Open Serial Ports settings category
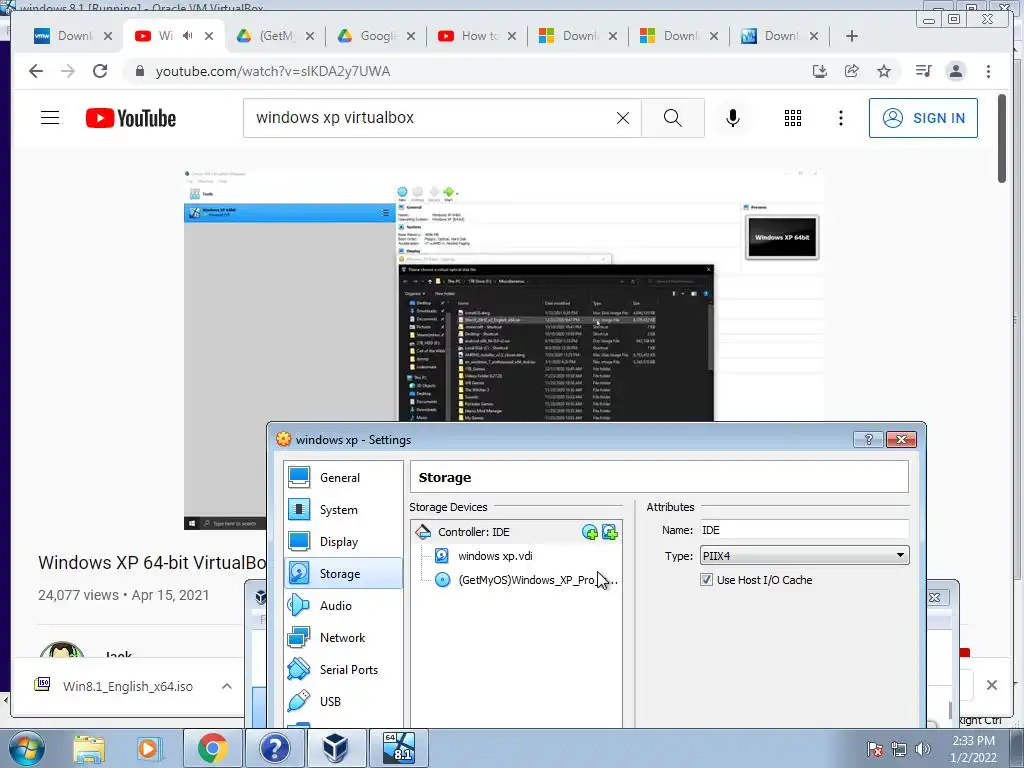Image resolution: width=1024 pixels, height=768 pixels. tap(344, 669)
